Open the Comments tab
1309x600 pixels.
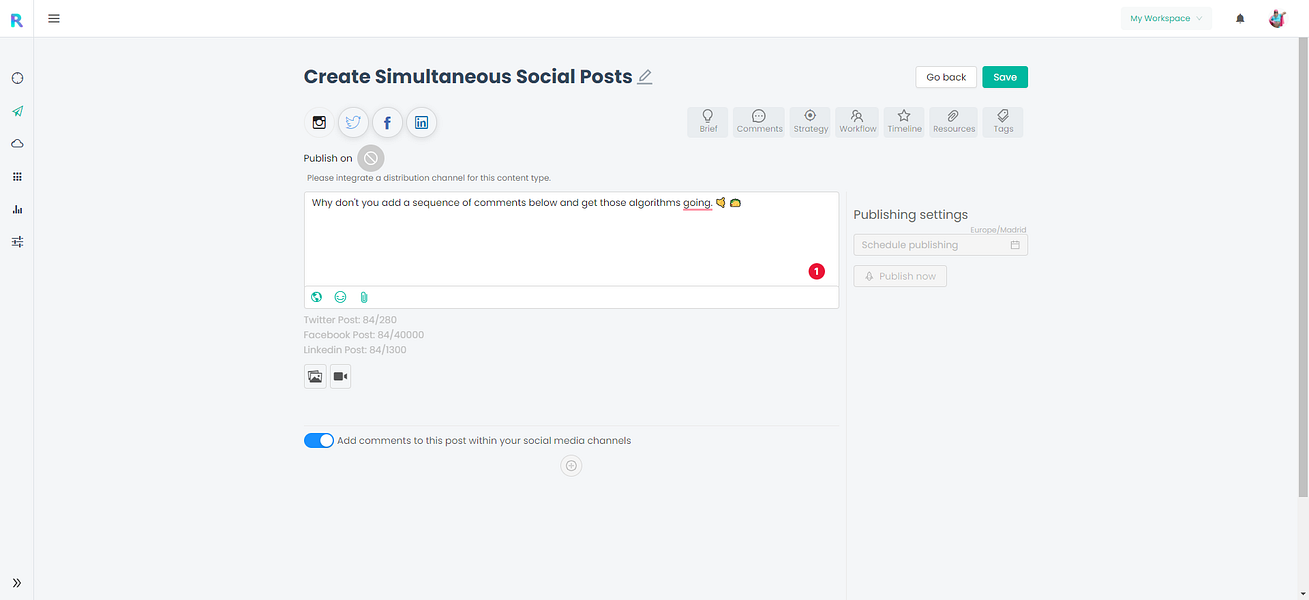759,122
